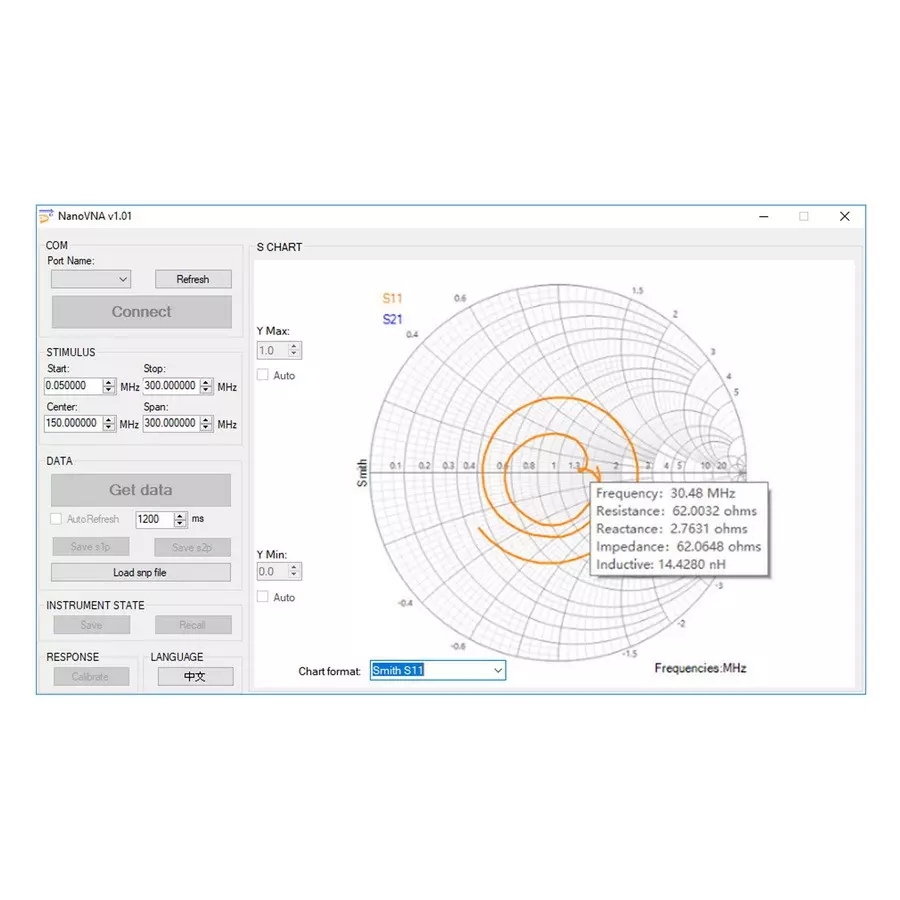Screen dimensions: 900x900
Task: Click the Calibrate button
Action: 91,676
